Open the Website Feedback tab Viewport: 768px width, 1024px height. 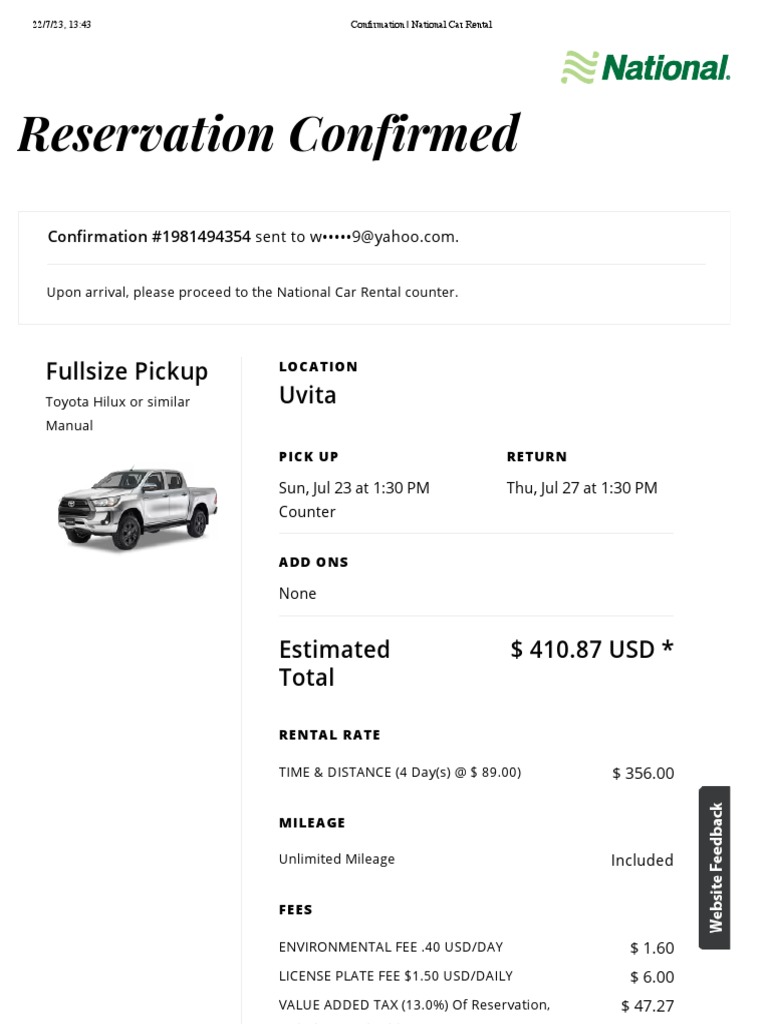[x=714, y=867]
